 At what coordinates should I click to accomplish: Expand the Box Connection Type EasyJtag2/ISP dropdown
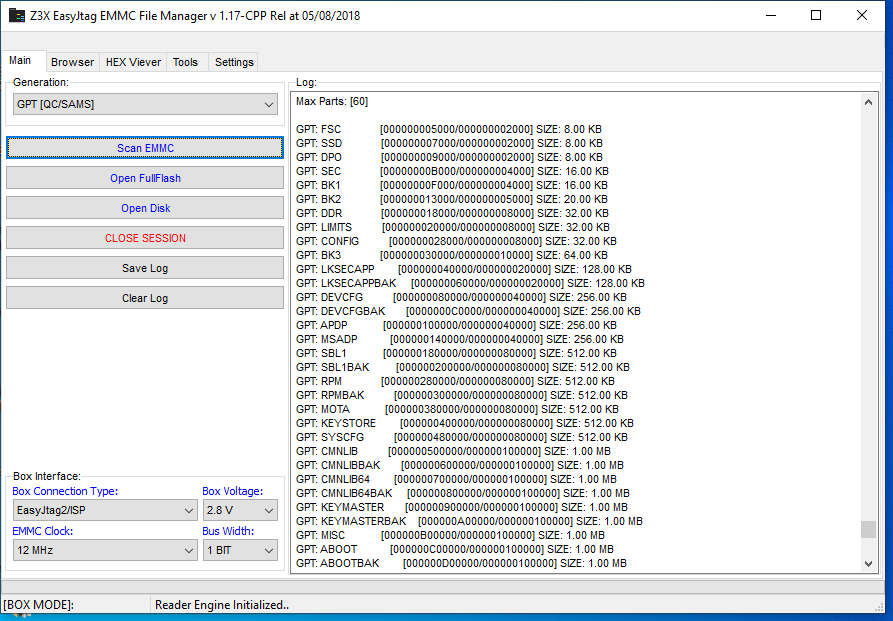(105, 510)
